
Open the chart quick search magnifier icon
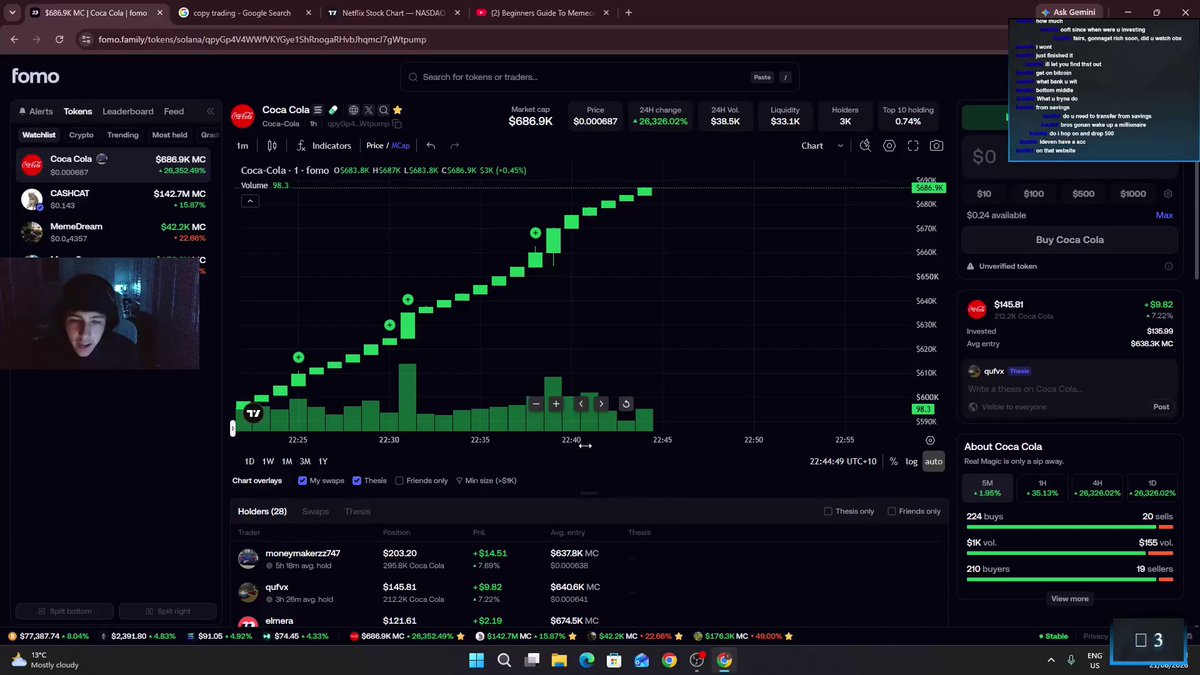(x=866, y=146)
